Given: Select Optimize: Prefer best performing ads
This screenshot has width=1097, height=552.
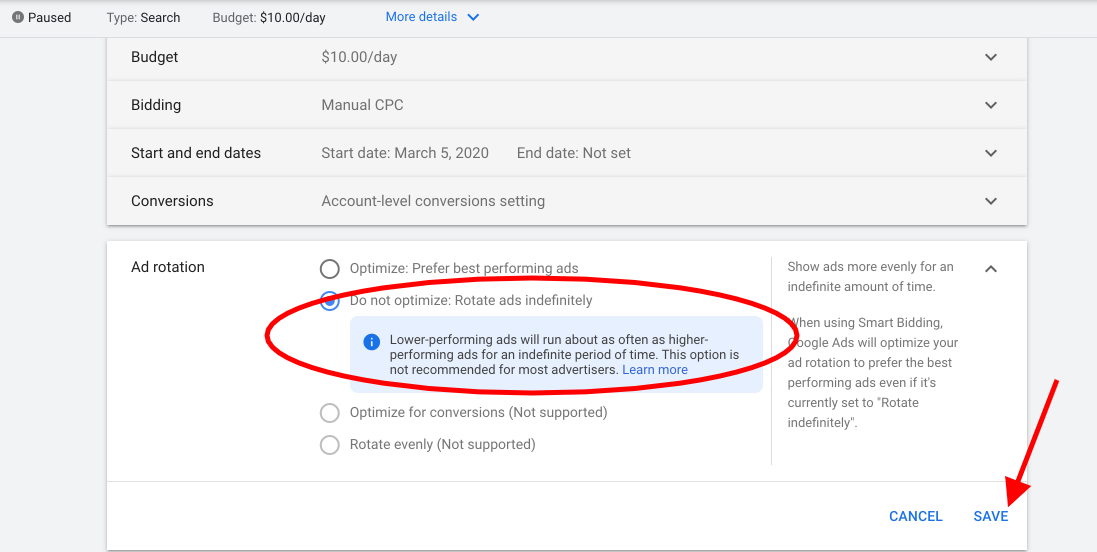Looking at the screenshot, I should click(x=330, y=269).
